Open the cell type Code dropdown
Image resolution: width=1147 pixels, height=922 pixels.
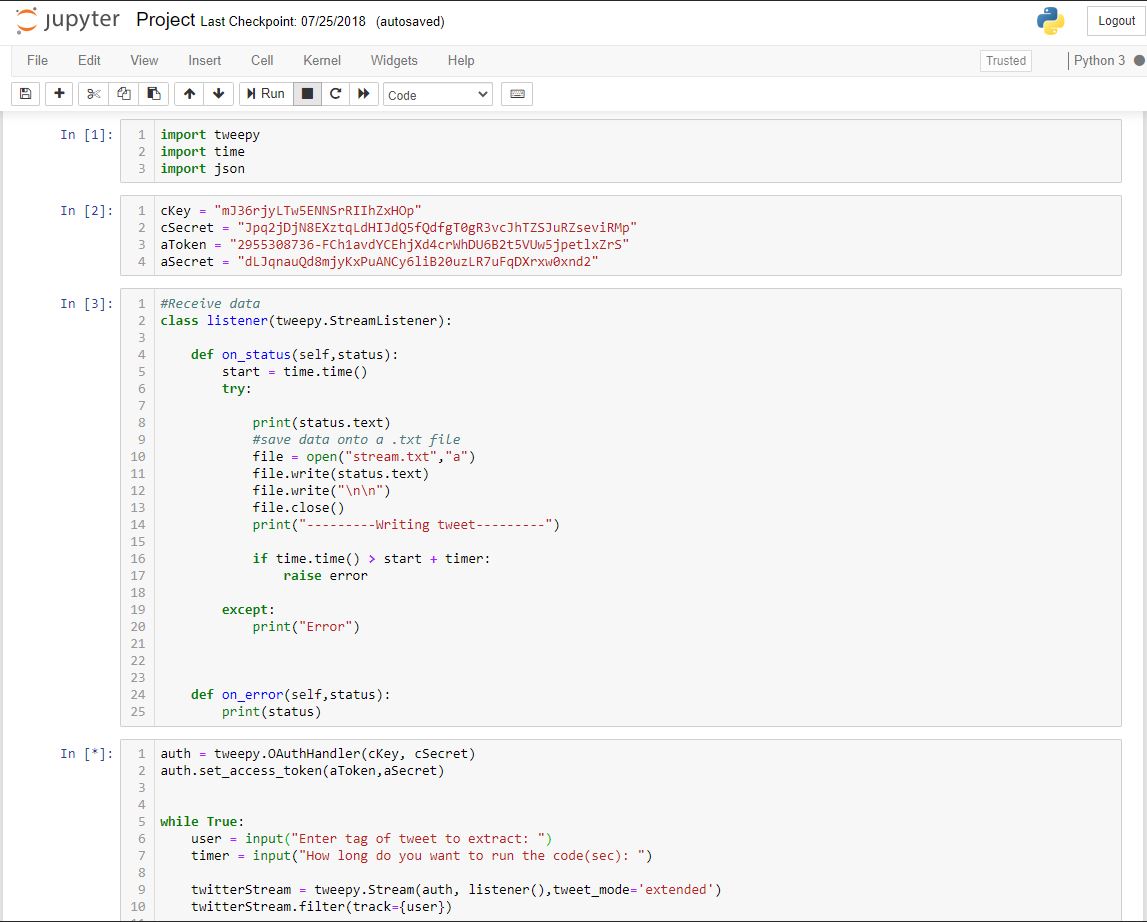437,94
